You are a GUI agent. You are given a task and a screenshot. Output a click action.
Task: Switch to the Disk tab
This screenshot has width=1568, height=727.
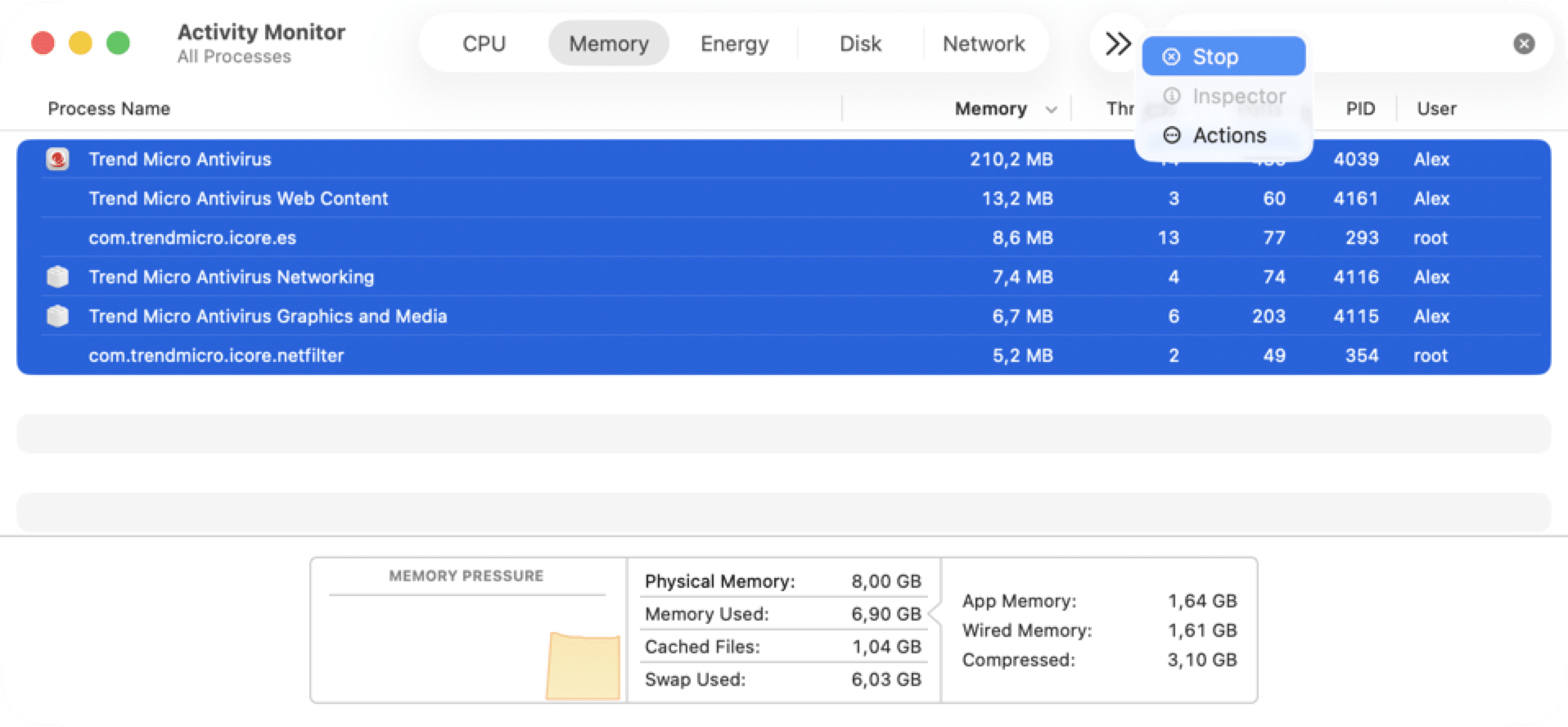tap(860, 43)
